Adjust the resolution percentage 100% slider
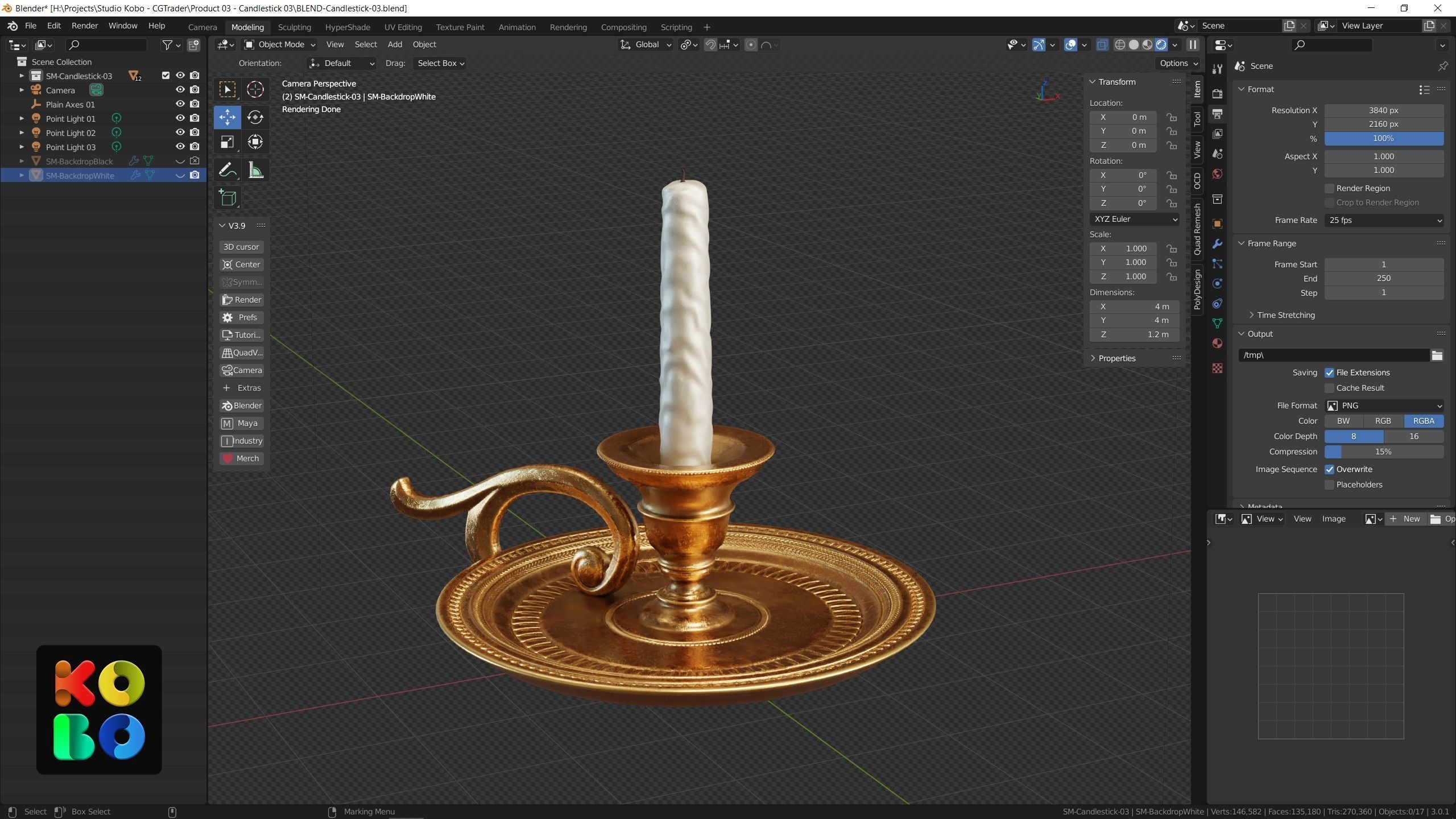The width and height of the screenshot is (1456, 819). pyautogui.click(x=1384, y=139)
